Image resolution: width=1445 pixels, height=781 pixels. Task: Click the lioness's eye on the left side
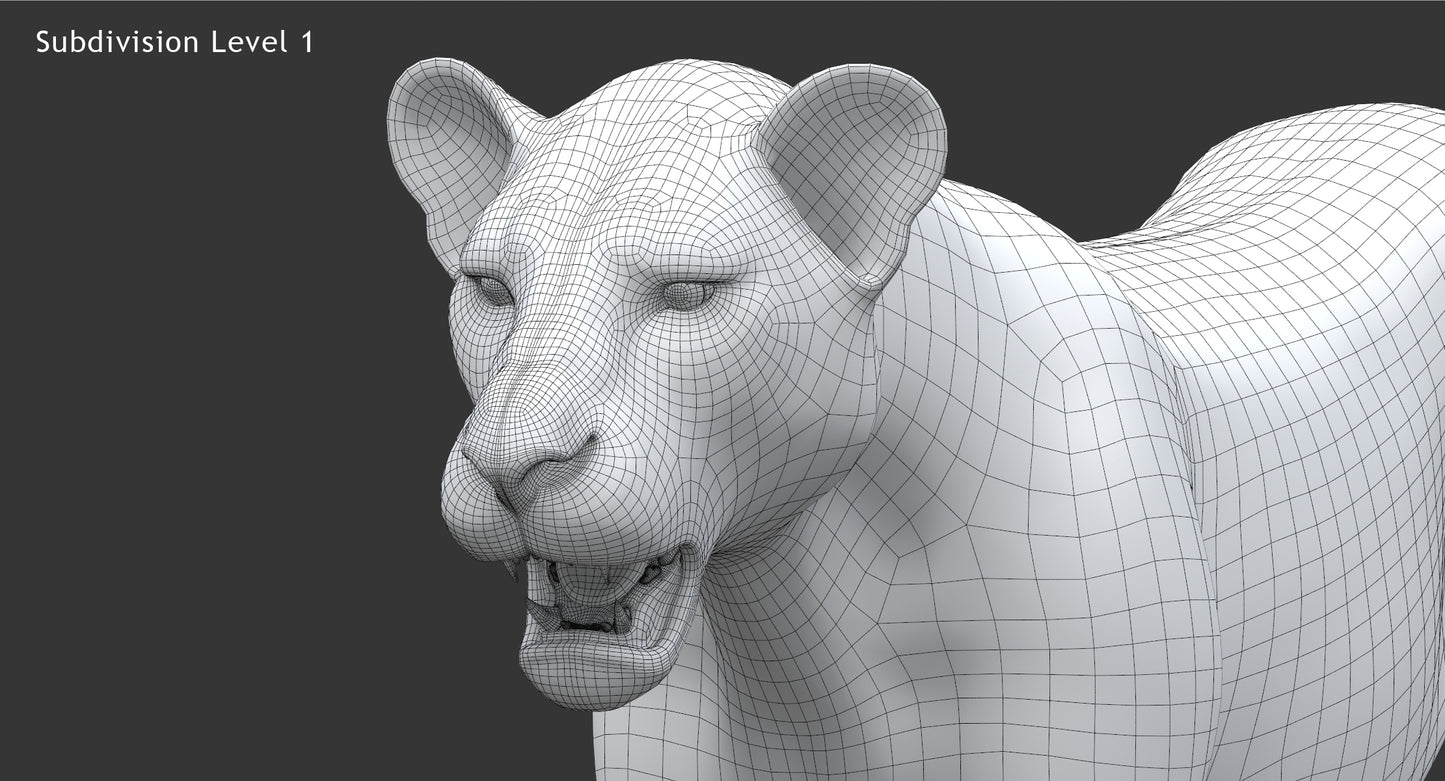point(492,291)
